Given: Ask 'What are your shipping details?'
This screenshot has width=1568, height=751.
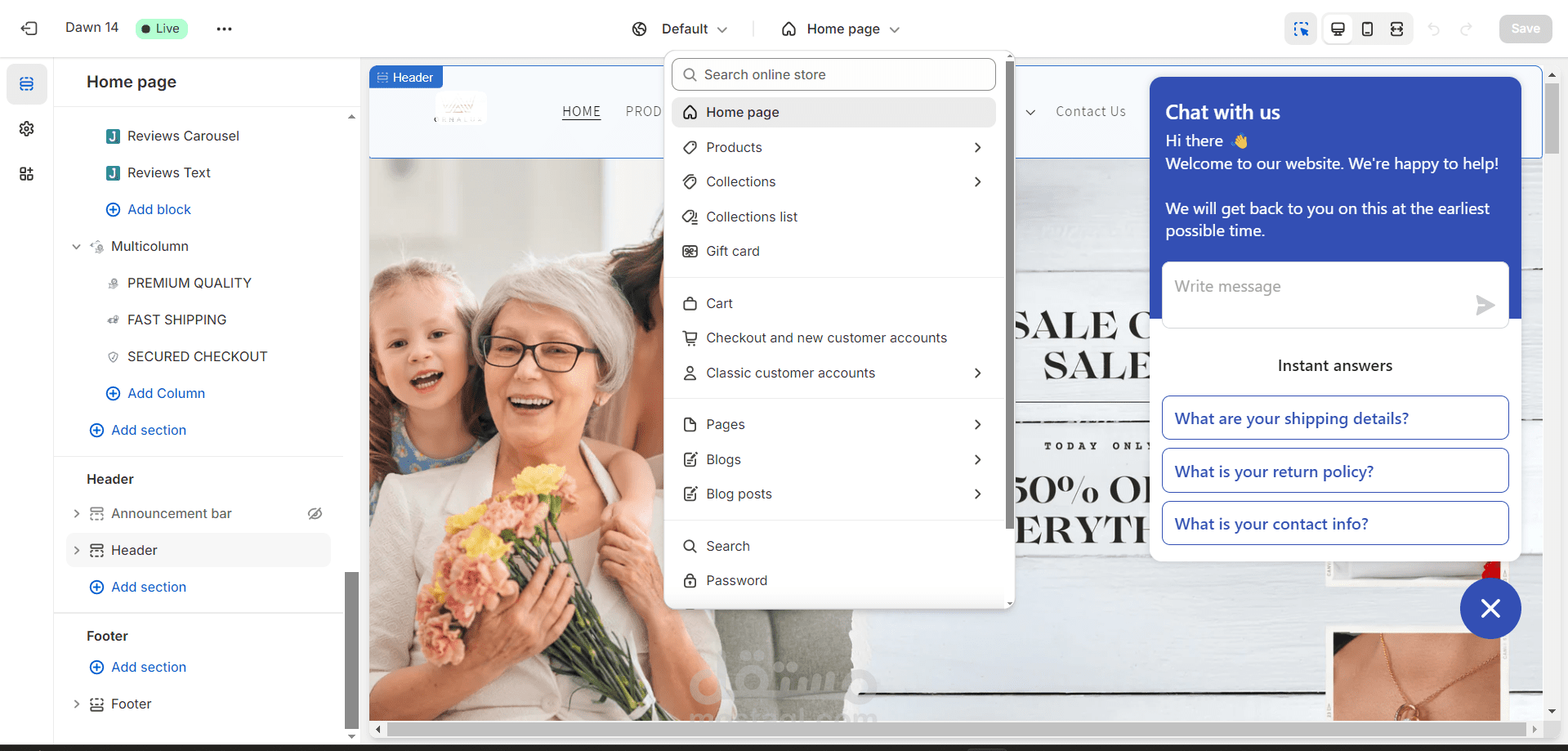Looking at the screenshot, I should [1335, 418].
